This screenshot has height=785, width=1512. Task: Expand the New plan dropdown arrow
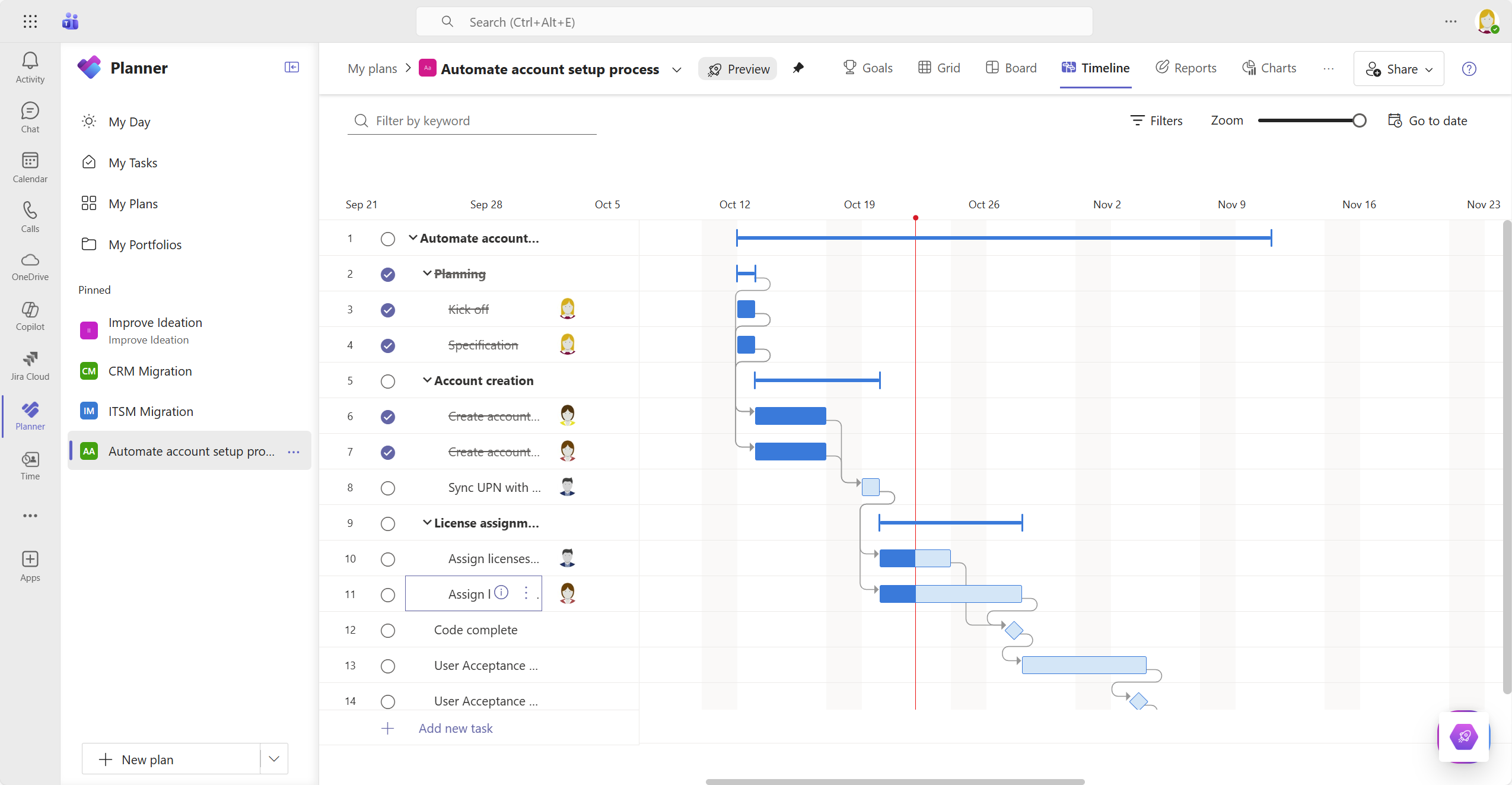(273, 759)
